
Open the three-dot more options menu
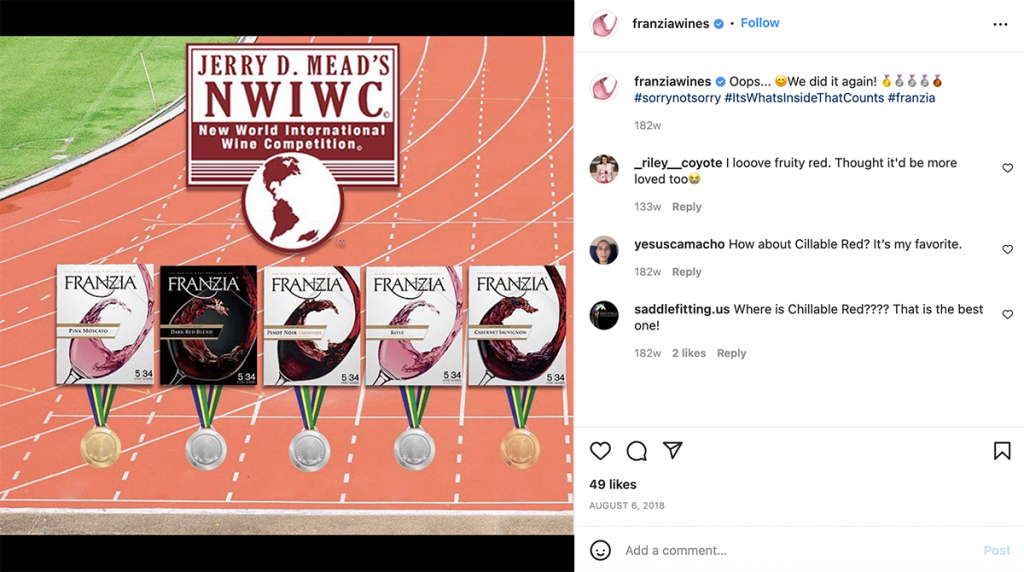[x=1000, y=24]
